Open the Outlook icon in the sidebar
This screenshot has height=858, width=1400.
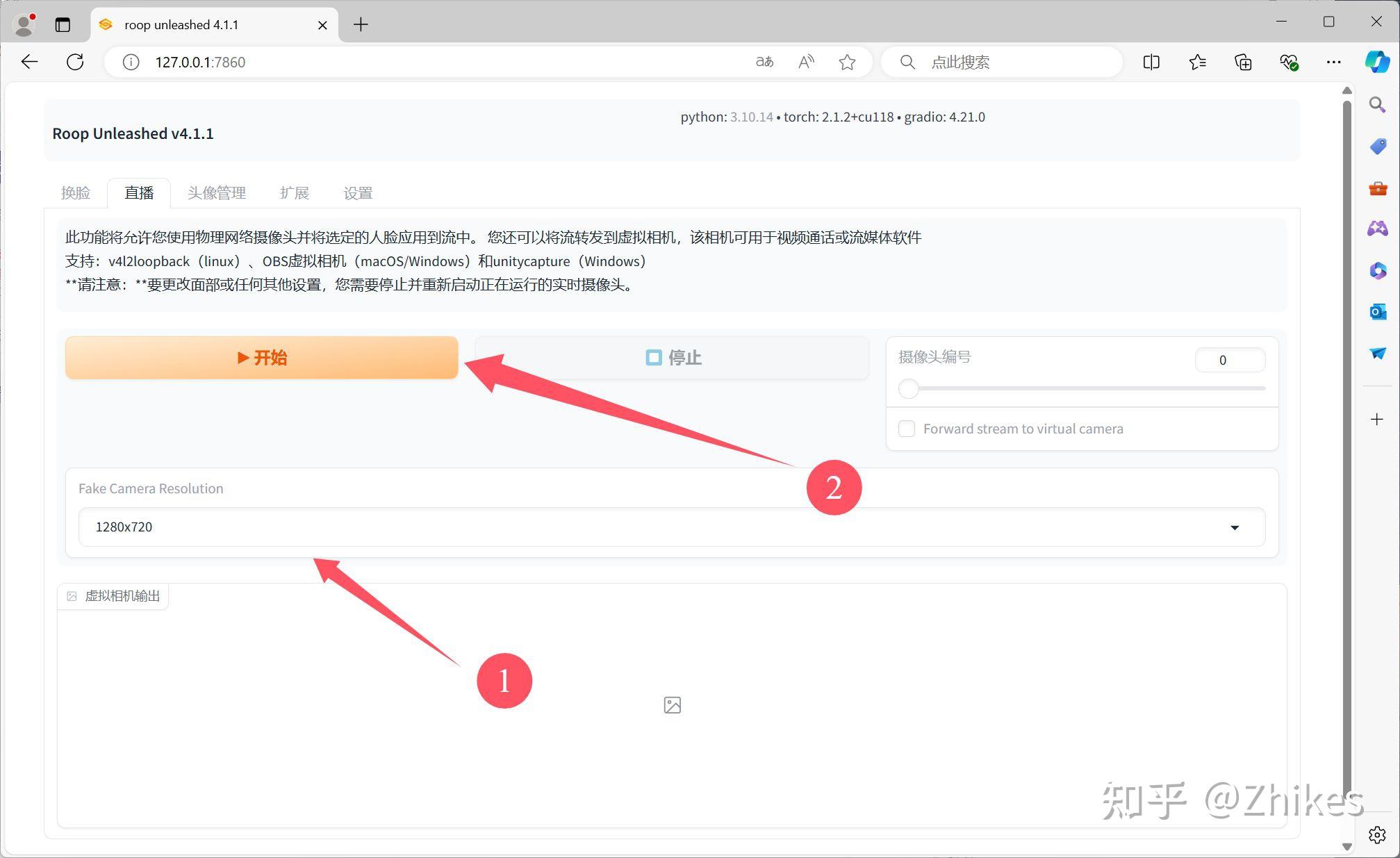pos(1377,312)
